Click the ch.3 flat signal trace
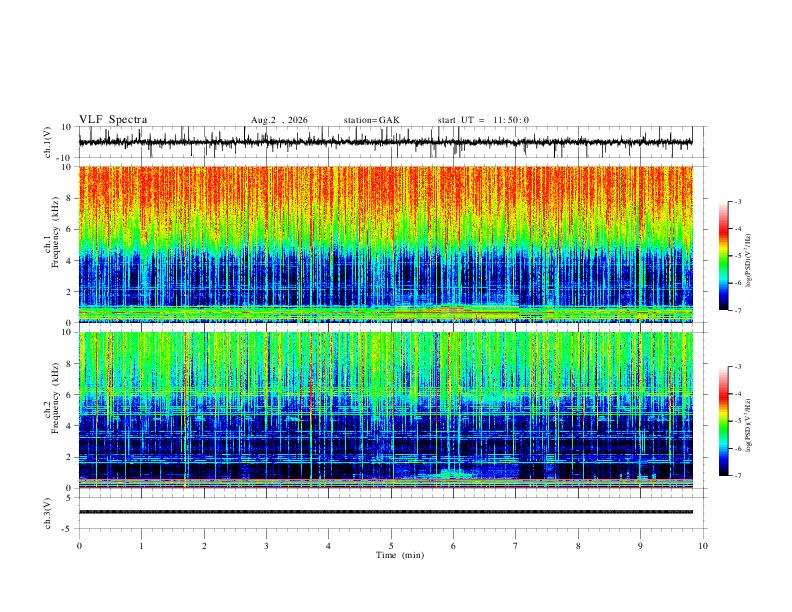This screenshot has height=612, width=792. (385, 512)
